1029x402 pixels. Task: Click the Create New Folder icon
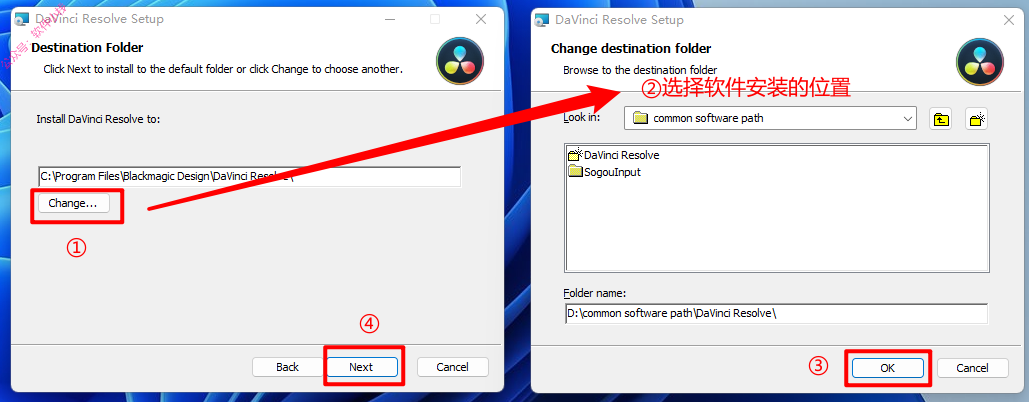point(976,119)
